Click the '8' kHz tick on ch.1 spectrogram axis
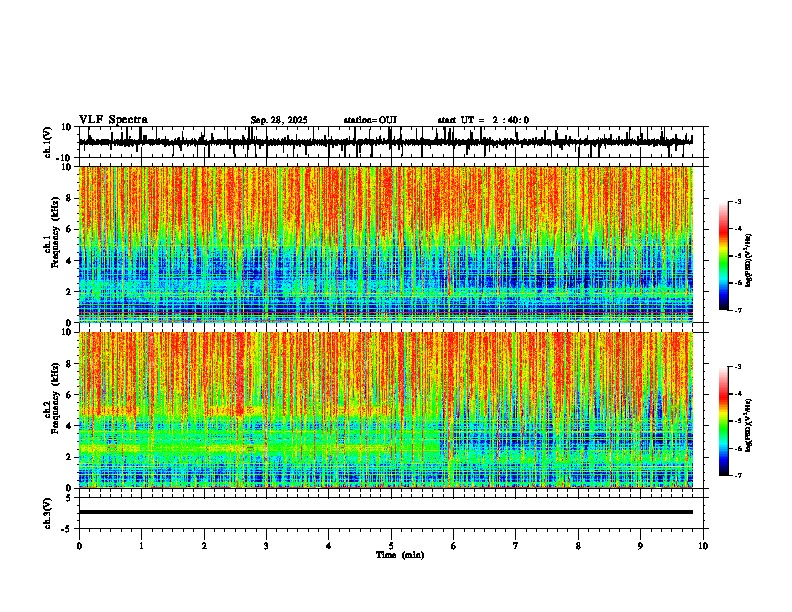Screen dimensions: 792x612 (70, 198)
